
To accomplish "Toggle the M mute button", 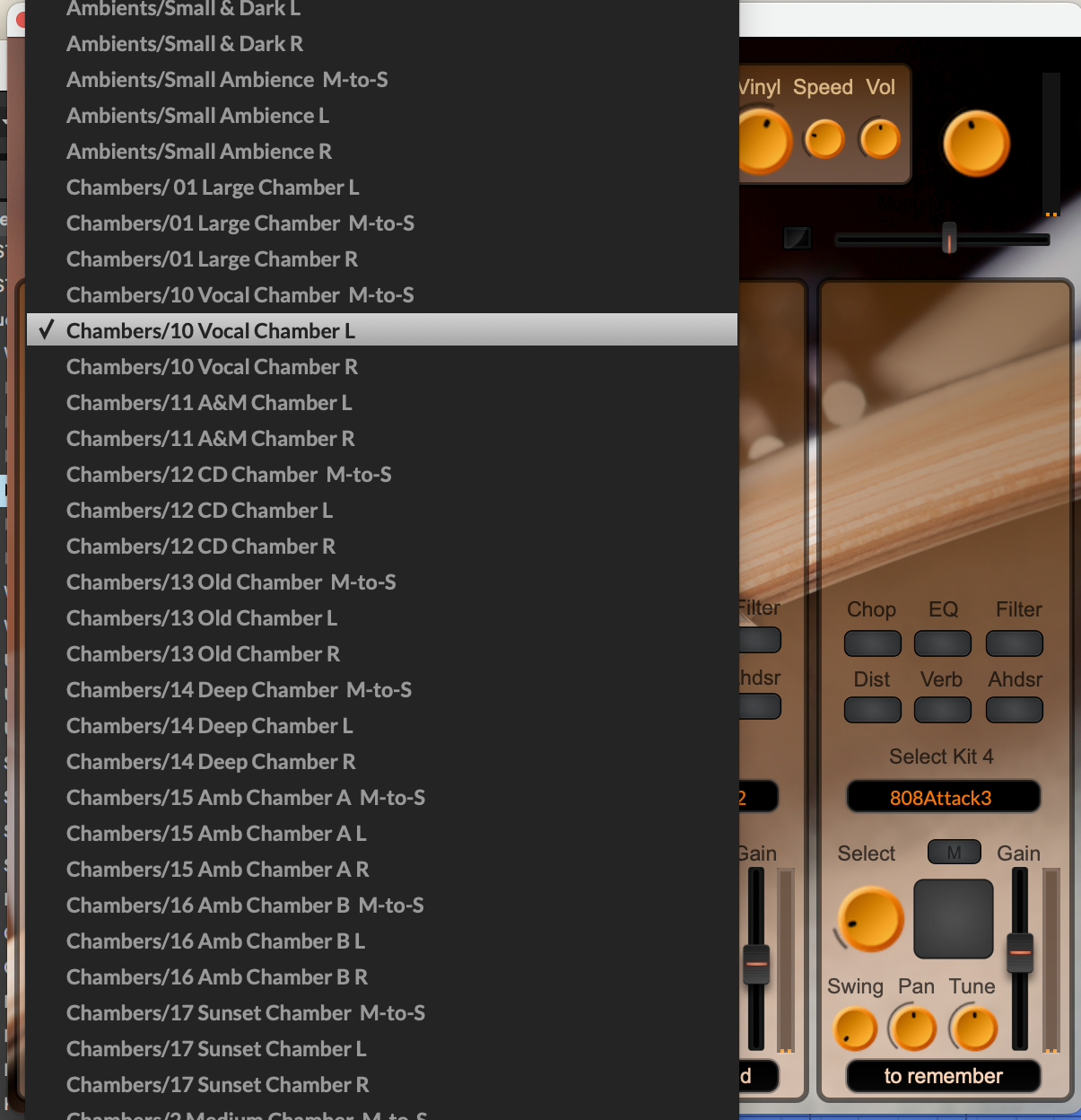I will click(954, 853).
